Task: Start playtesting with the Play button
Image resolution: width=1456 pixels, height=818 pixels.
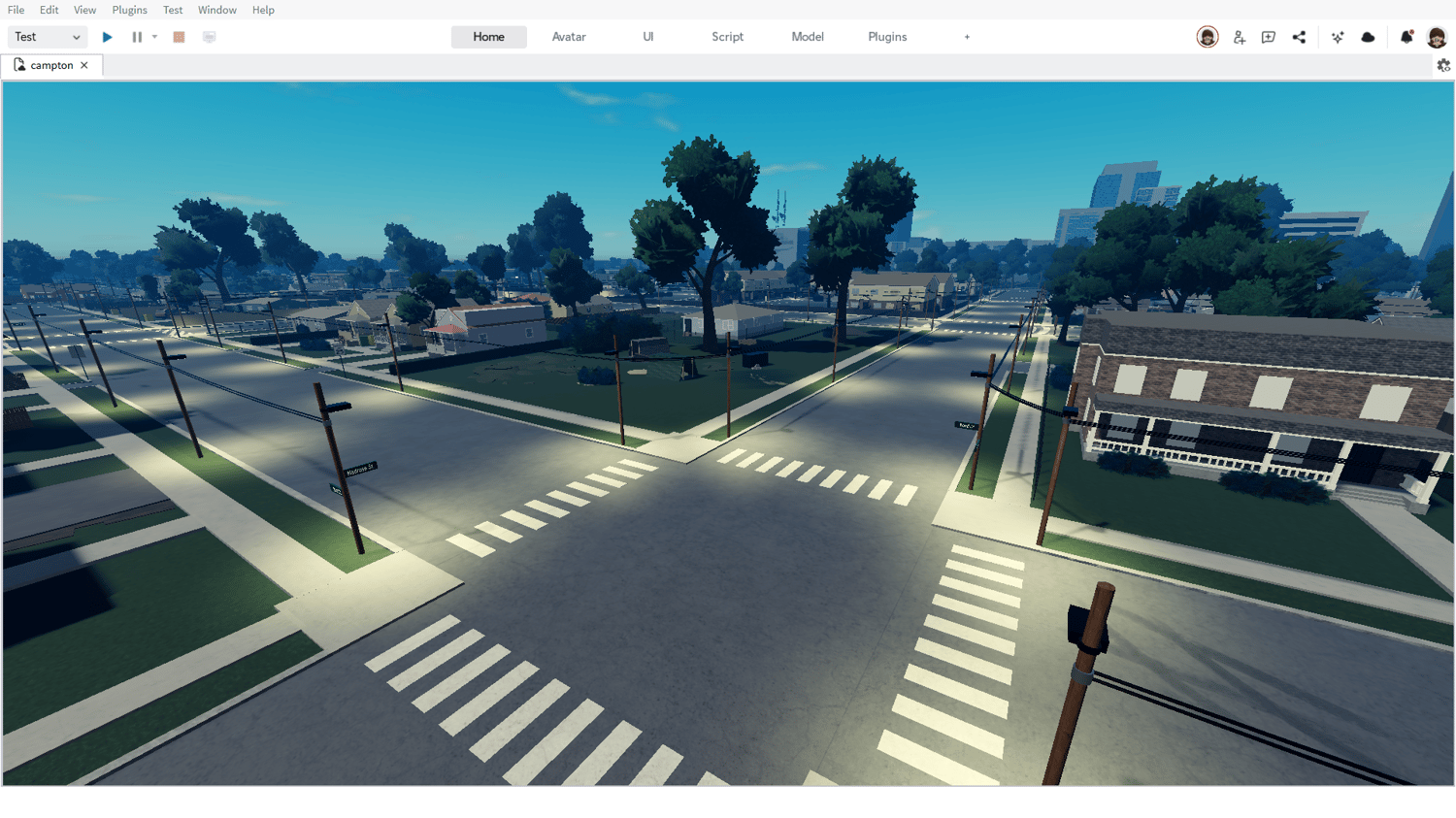Action: [107, 36]
